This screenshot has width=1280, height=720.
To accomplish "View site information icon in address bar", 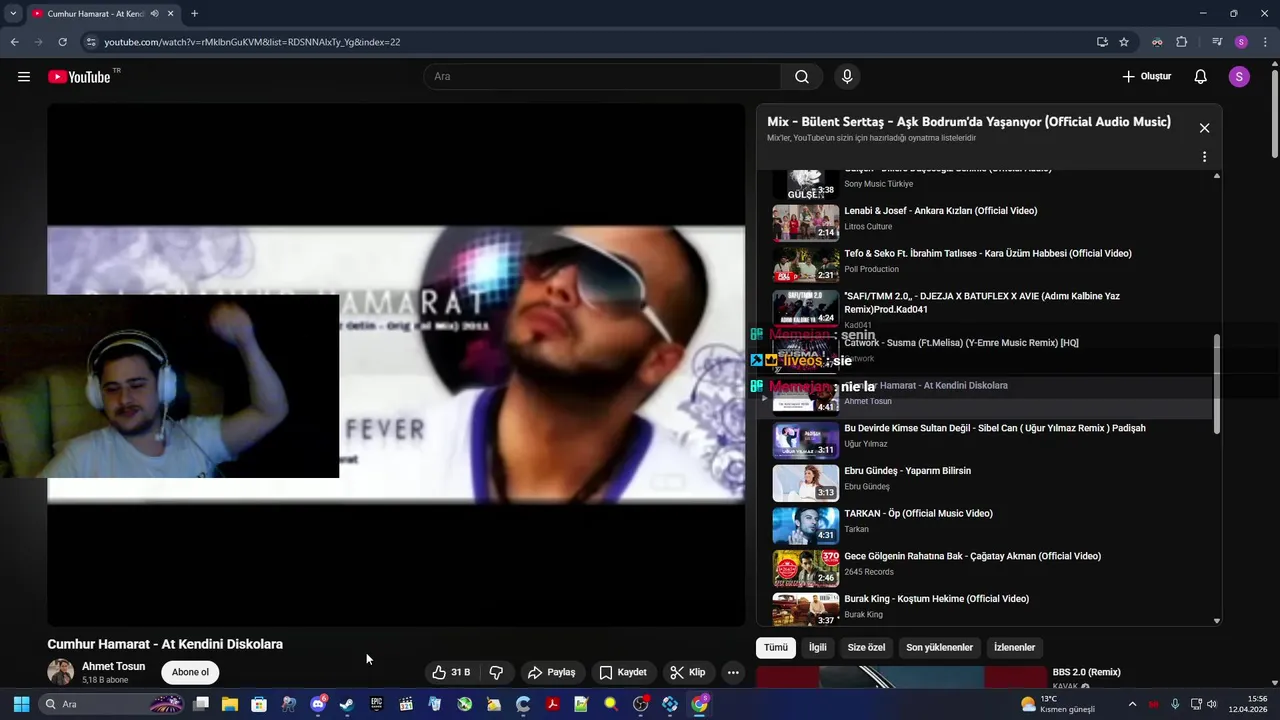I will (91, 42).
